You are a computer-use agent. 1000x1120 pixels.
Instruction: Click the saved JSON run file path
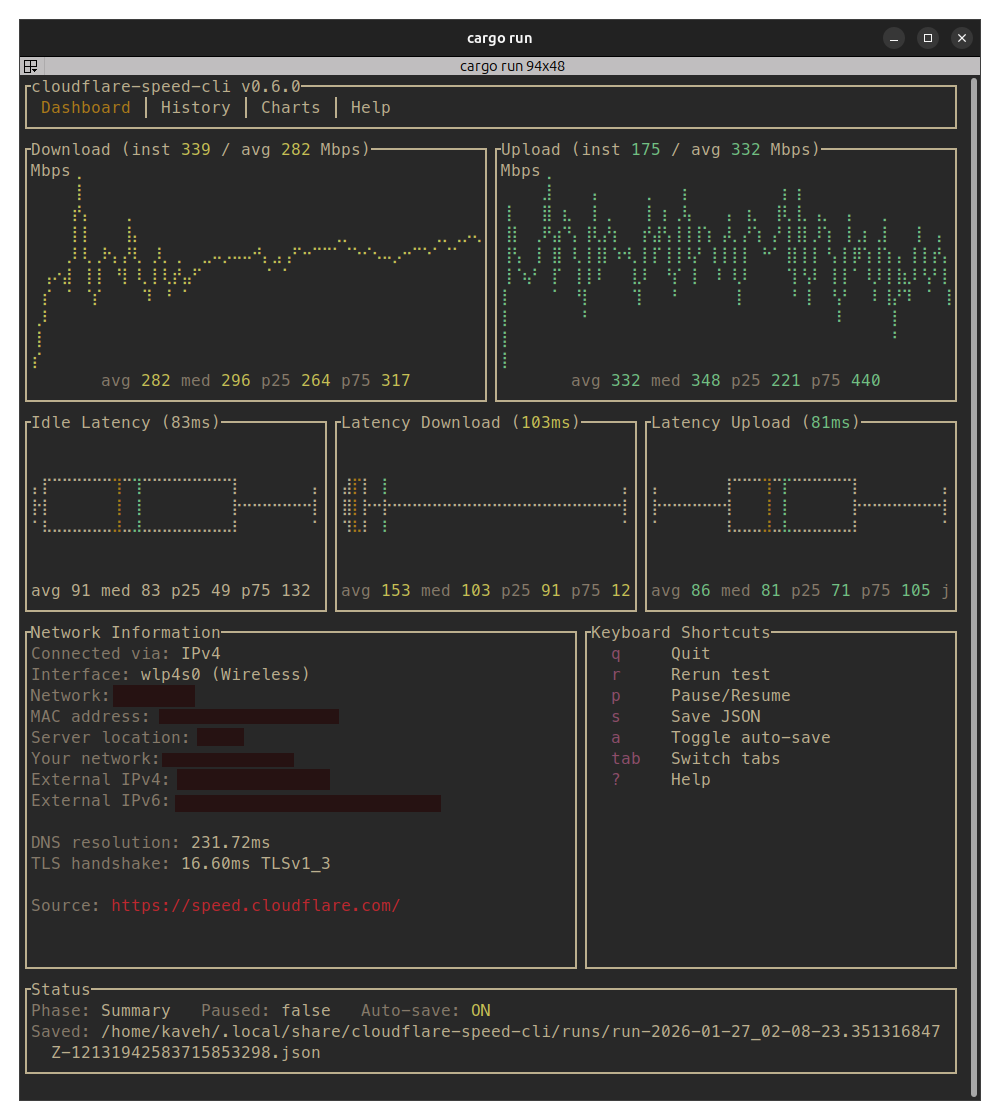click(500, 1031)
